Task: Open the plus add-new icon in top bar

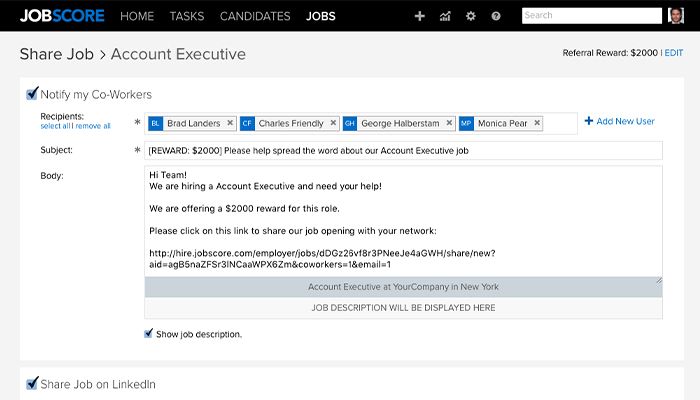Action: click(420, 16)
